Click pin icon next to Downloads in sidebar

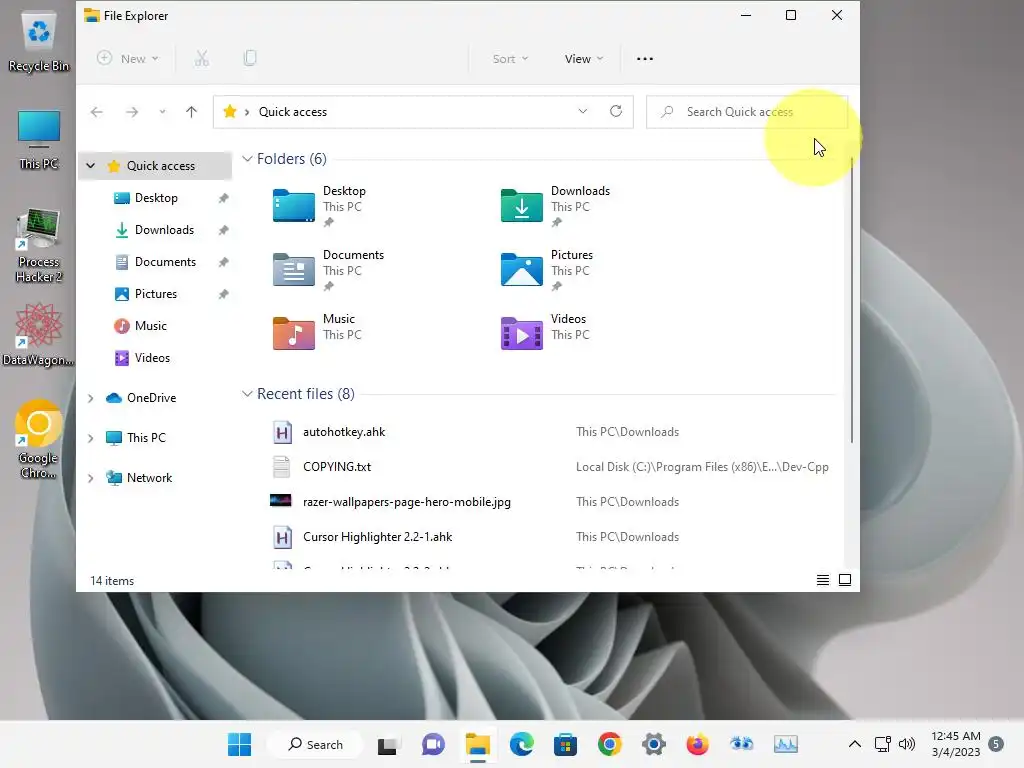pos(223,230)
